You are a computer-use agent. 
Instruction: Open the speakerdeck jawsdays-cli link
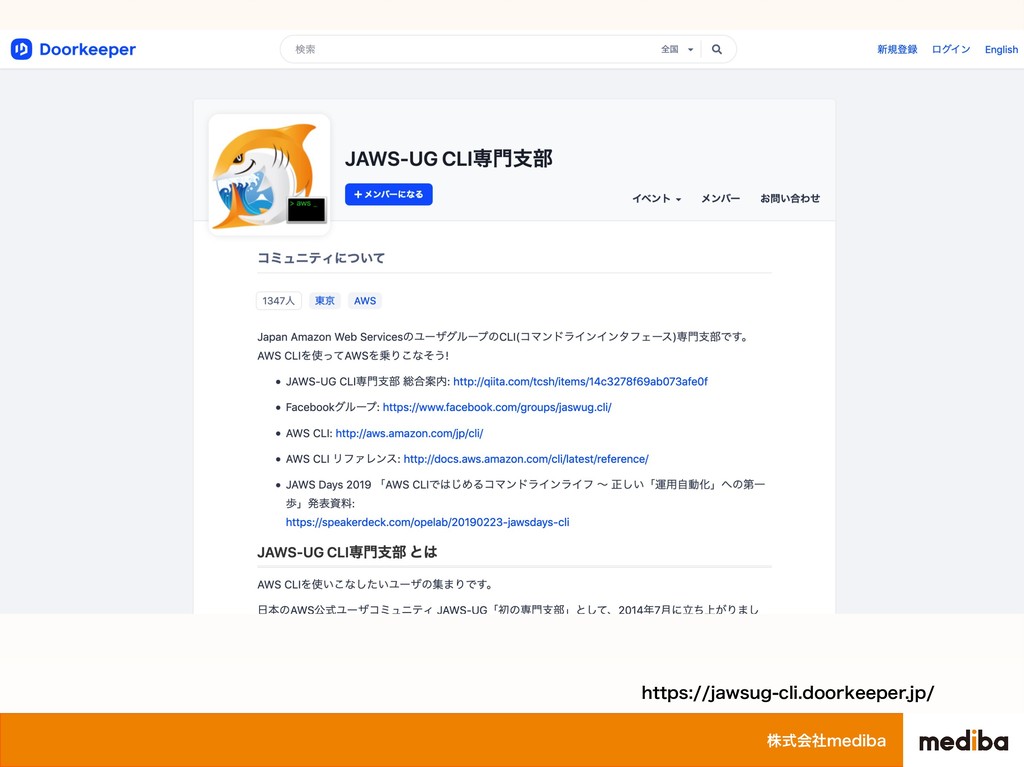tap(427, 523)
